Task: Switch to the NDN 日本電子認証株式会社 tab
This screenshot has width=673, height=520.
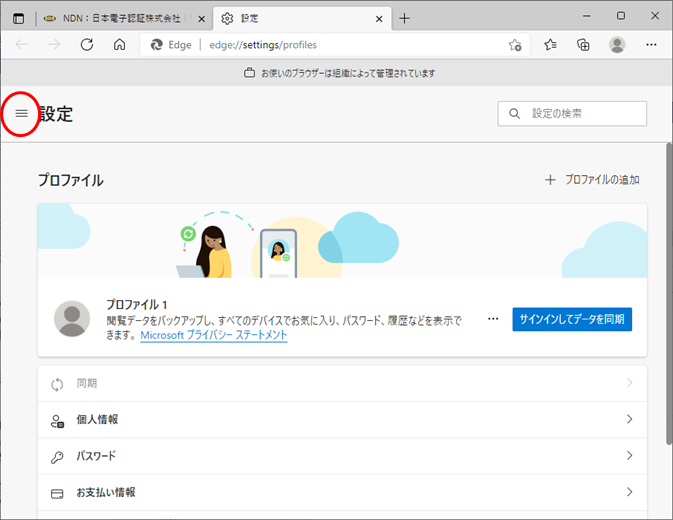Action: 122,18
